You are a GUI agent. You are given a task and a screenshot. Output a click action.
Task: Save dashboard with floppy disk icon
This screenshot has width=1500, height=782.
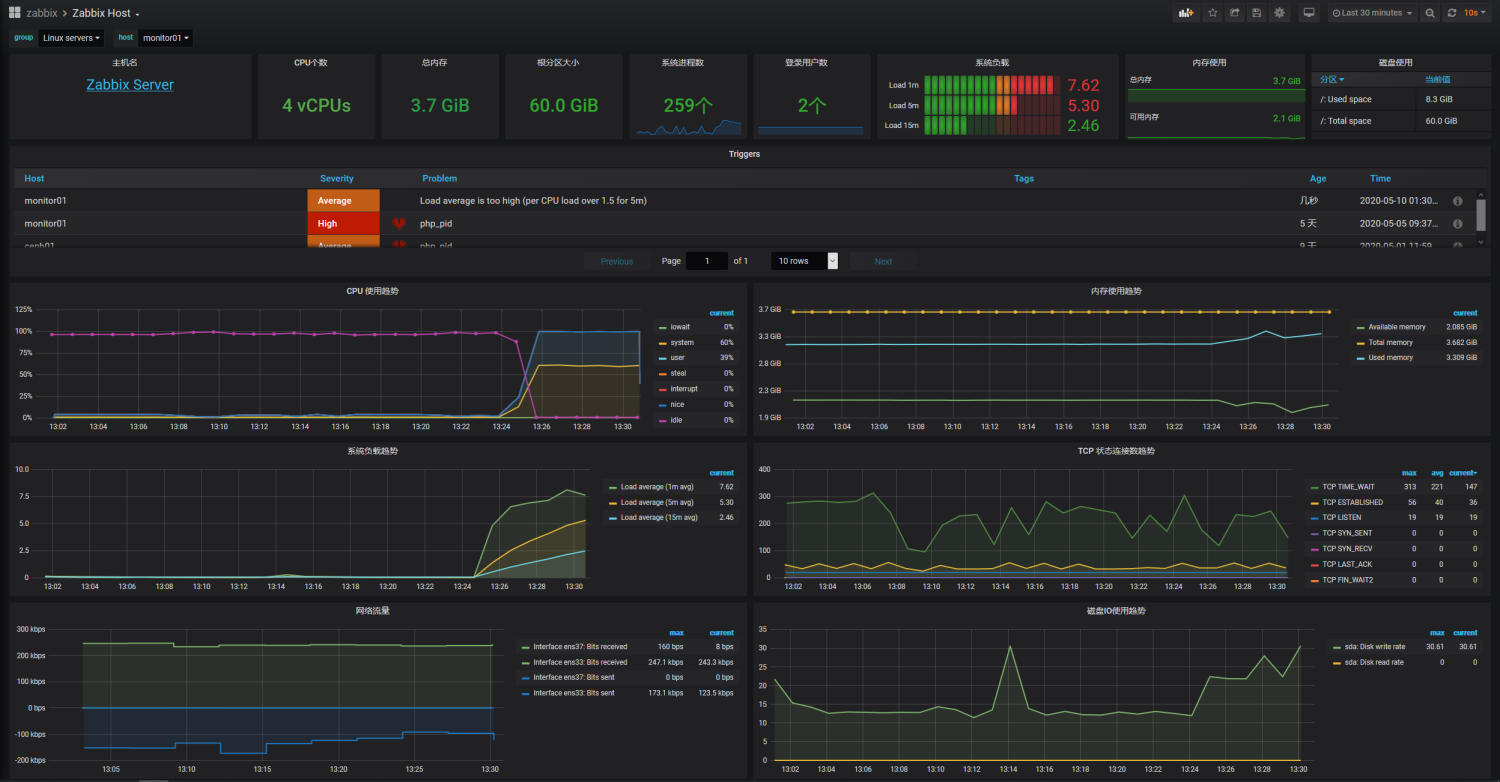[x=1257, y=13]
